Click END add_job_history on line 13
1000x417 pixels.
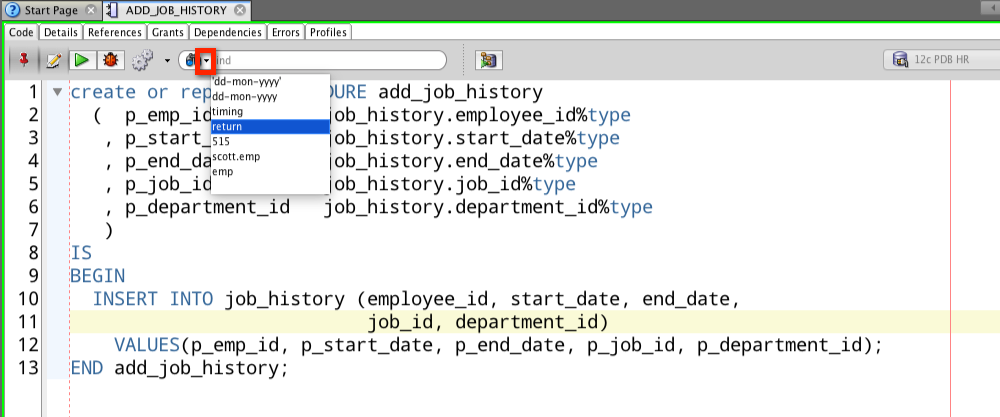pyautogui.click(x=179, y=369)
